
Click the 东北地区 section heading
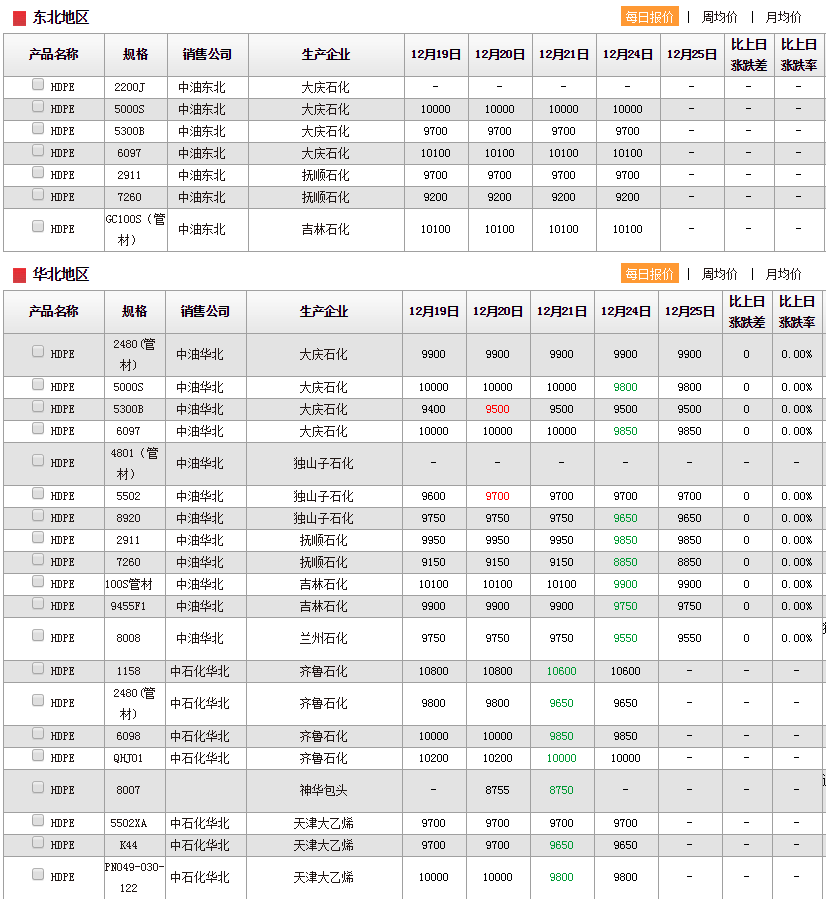tap(61, 17)
